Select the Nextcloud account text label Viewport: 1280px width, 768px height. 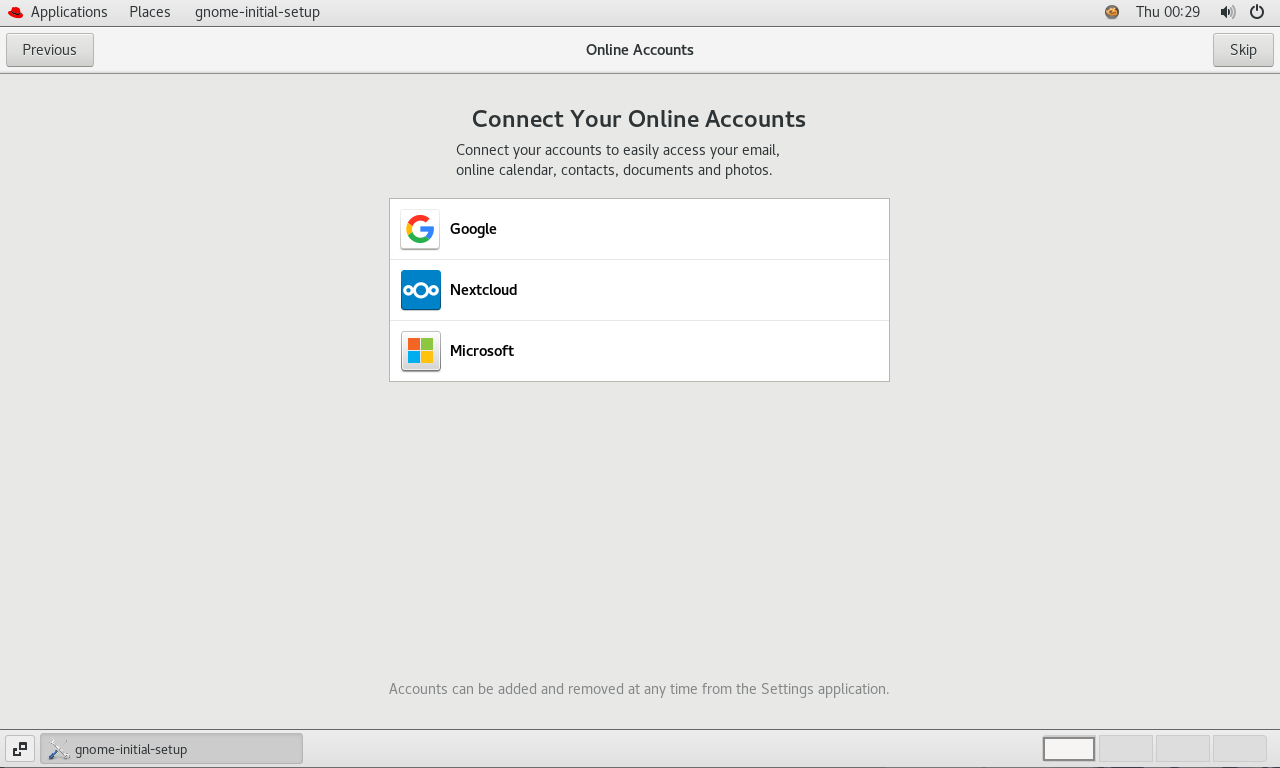tap(483, 290)
